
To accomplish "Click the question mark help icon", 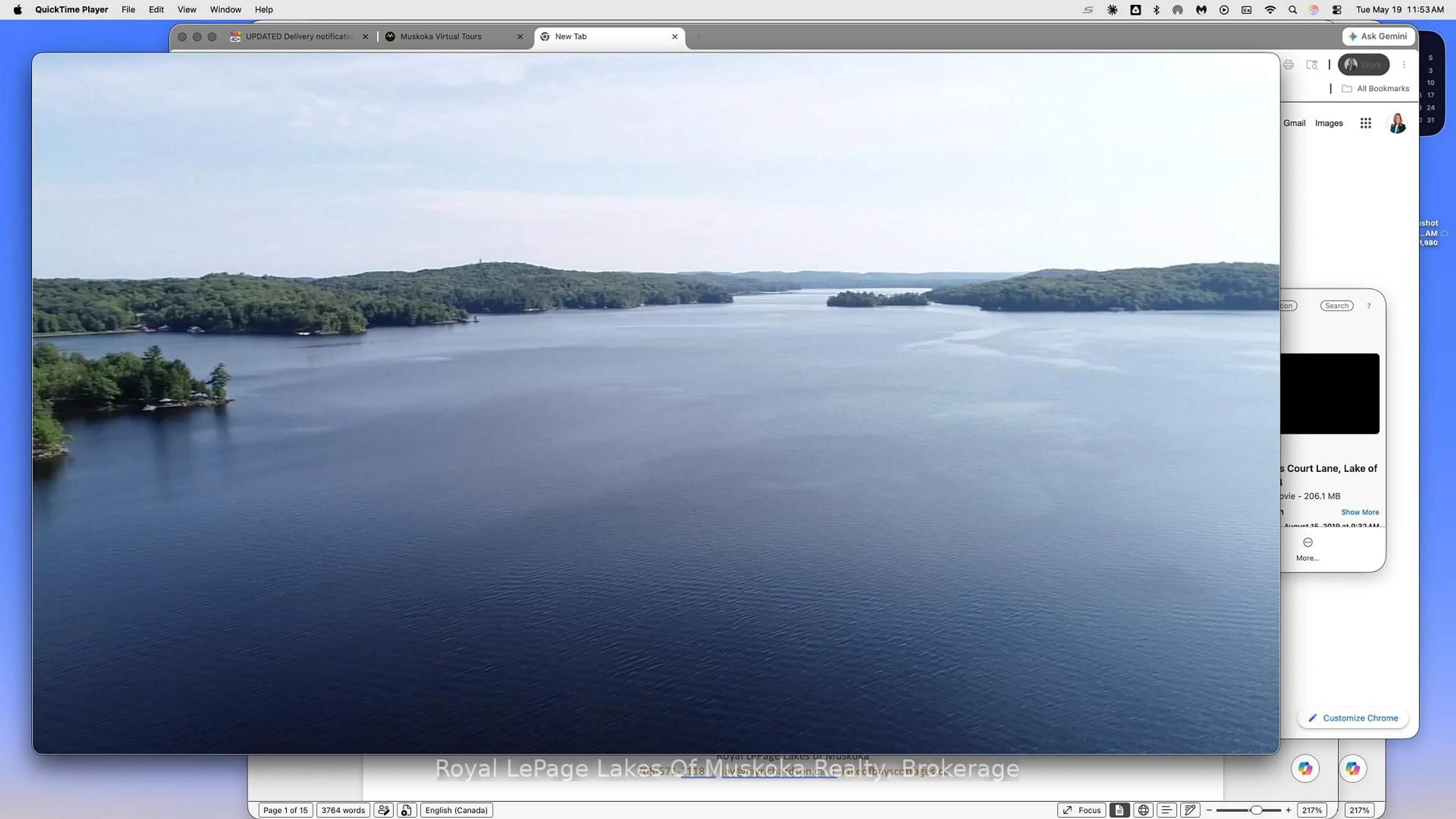I will click(x=1369, y=306).
